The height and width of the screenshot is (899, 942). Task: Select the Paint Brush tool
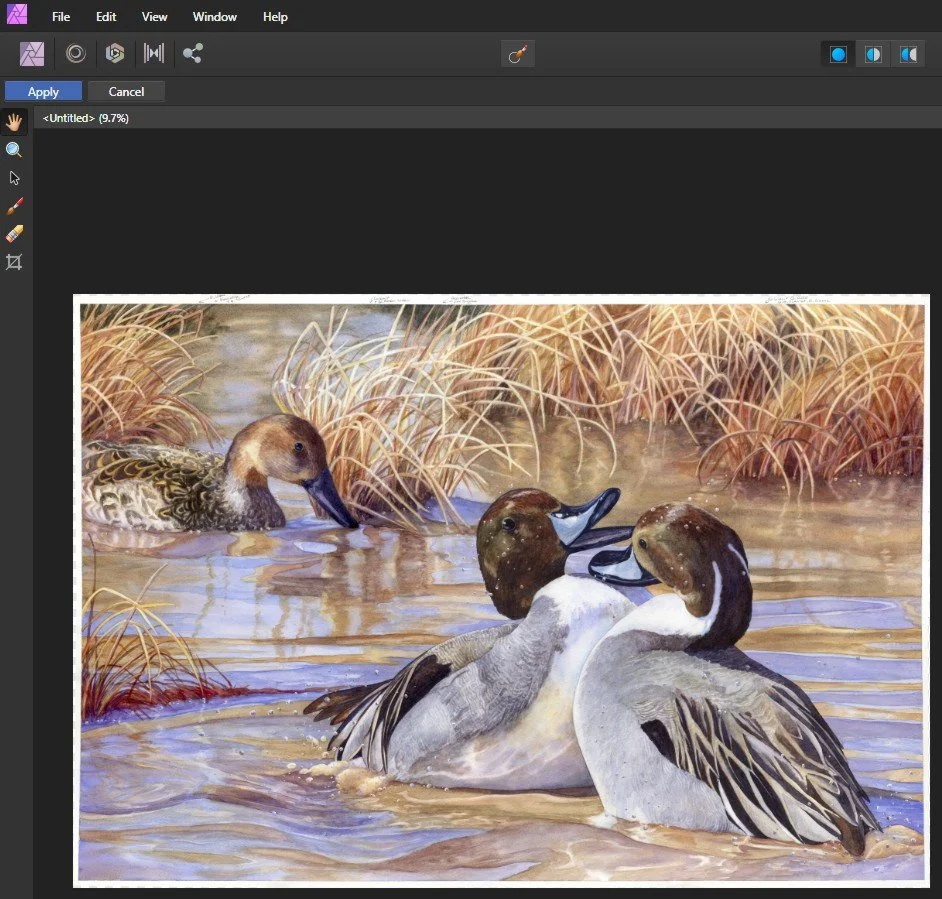click(14, 206)
